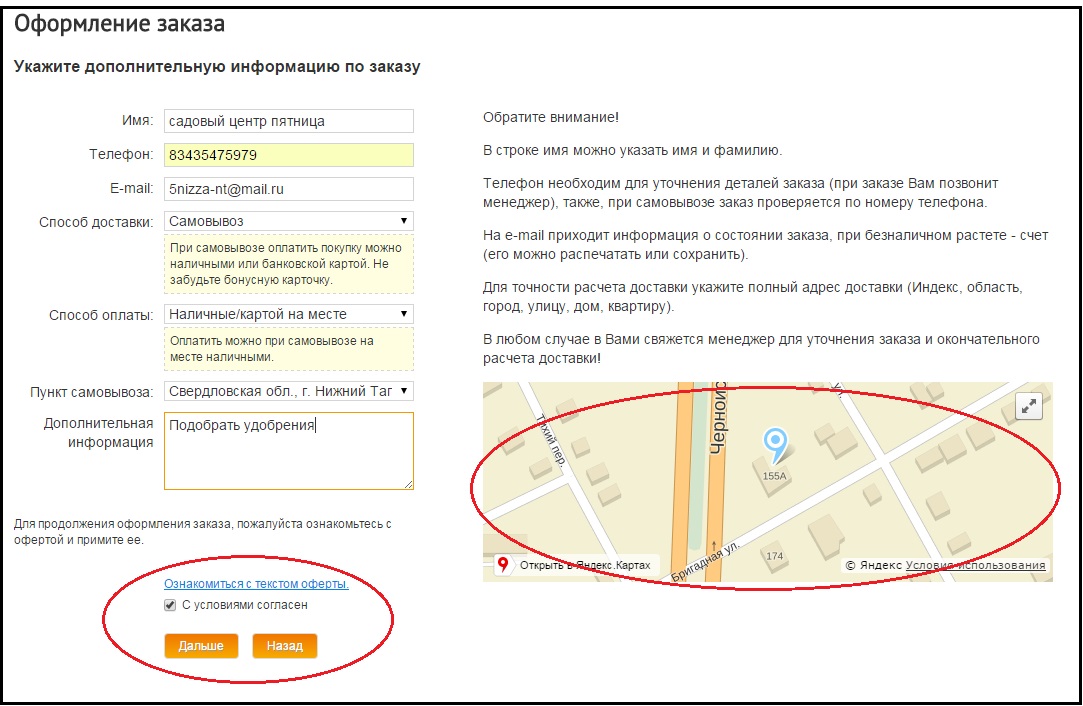Viewport: 1083px width, 706px height.
Task: Open the Способ оплаты dropdown
Action: [x=289, y=314]
